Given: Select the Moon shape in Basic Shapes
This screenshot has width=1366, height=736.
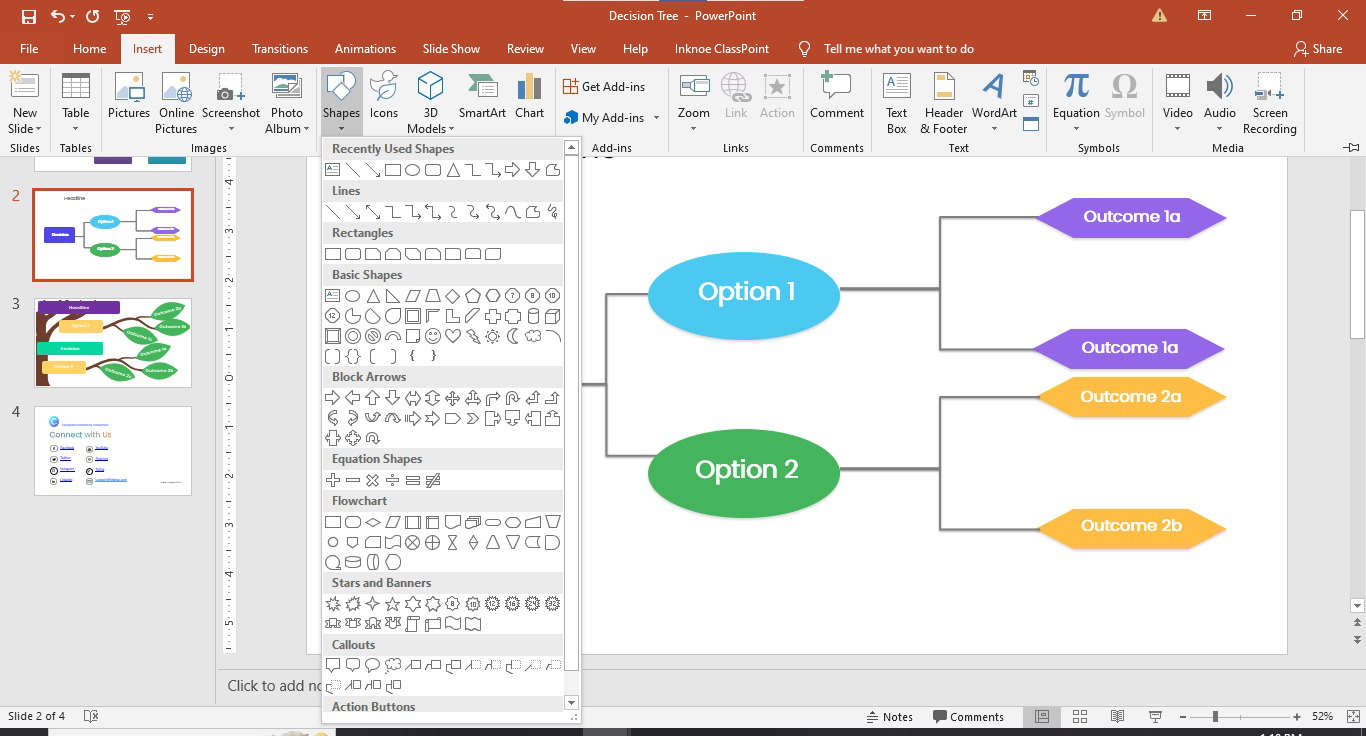Looking at the screenshot, I should pyautogui.click(x=513, y=336).
